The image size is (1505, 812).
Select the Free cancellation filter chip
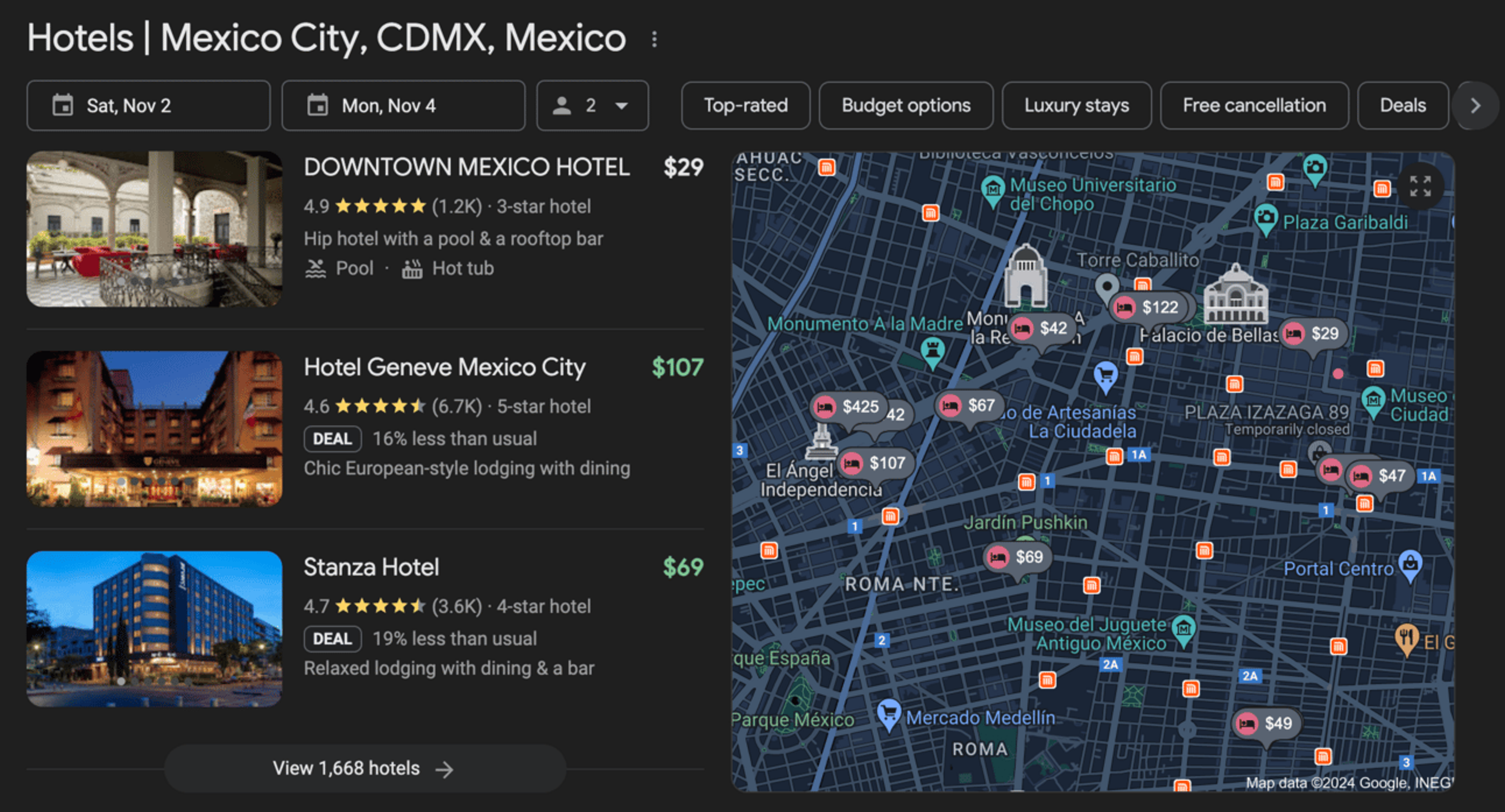(1254, 106)
